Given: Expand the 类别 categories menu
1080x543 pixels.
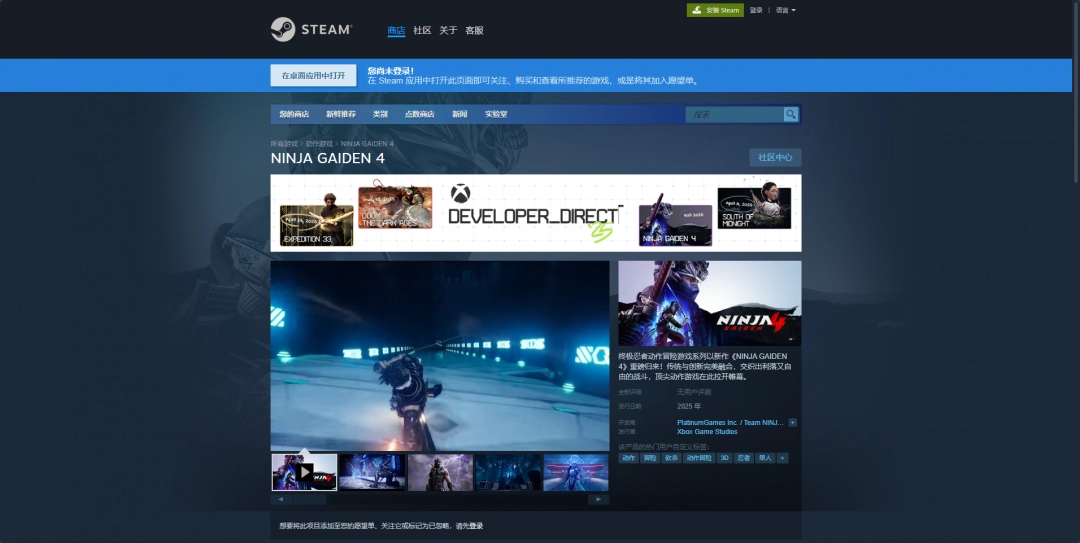Looking at the screenshot, I should coord(380,114).
